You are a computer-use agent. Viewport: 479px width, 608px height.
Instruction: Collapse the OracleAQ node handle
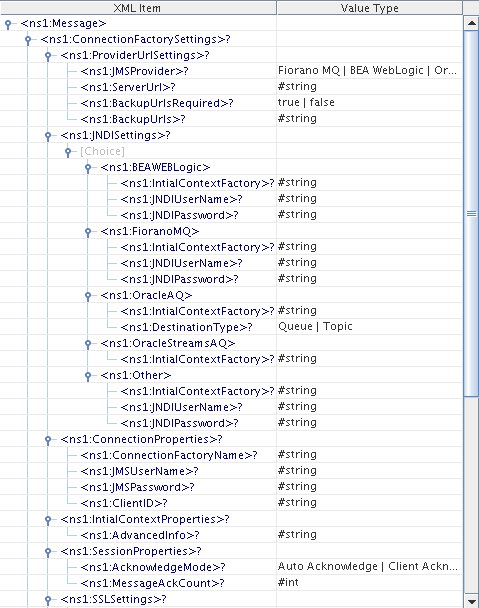(88, 296)
